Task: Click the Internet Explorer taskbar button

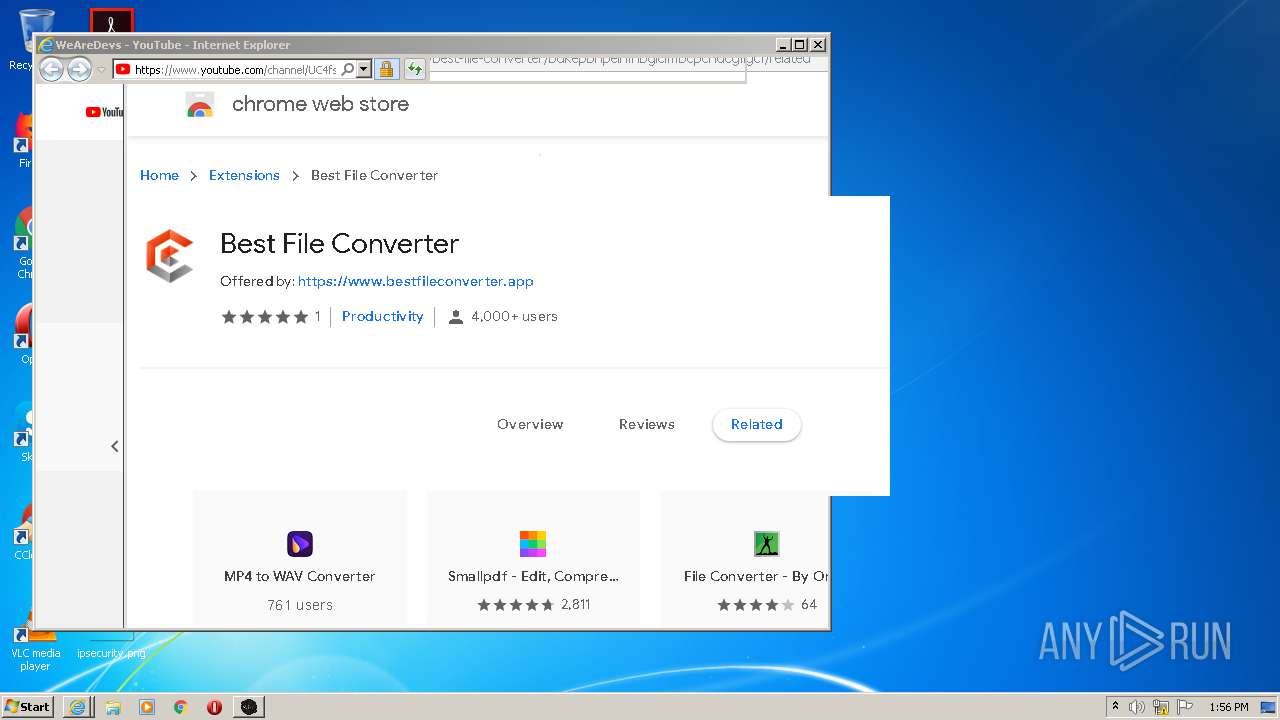Action: (x=77, y=706)
